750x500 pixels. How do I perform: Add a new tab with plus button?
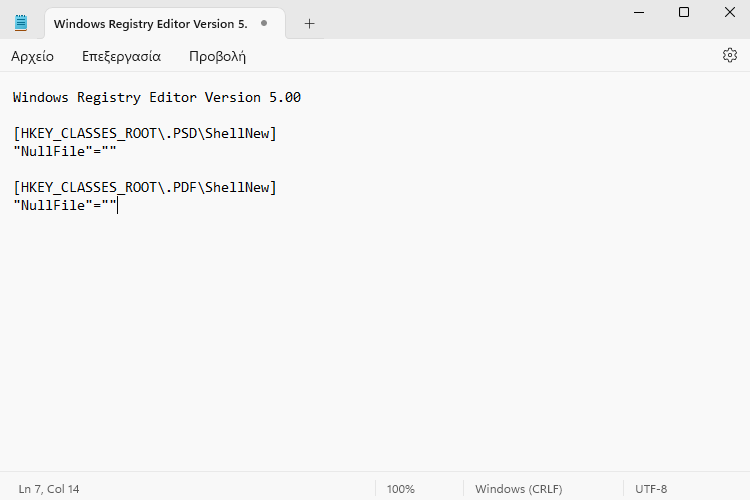click(309, 23)
